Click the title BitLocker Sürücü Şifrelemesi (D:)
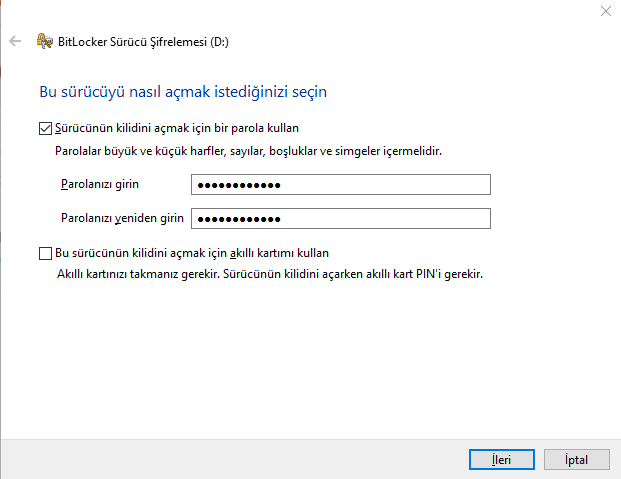 (x=143, y=42)
